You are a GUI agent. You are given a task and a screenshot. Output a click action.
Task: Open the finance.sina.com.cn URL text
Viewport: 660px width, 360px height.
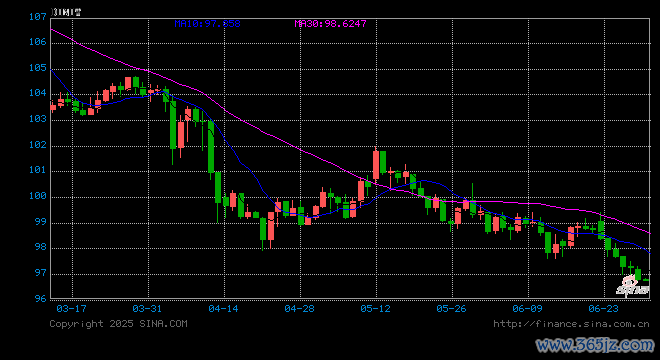pyautogui.click(x=571, y=324)
